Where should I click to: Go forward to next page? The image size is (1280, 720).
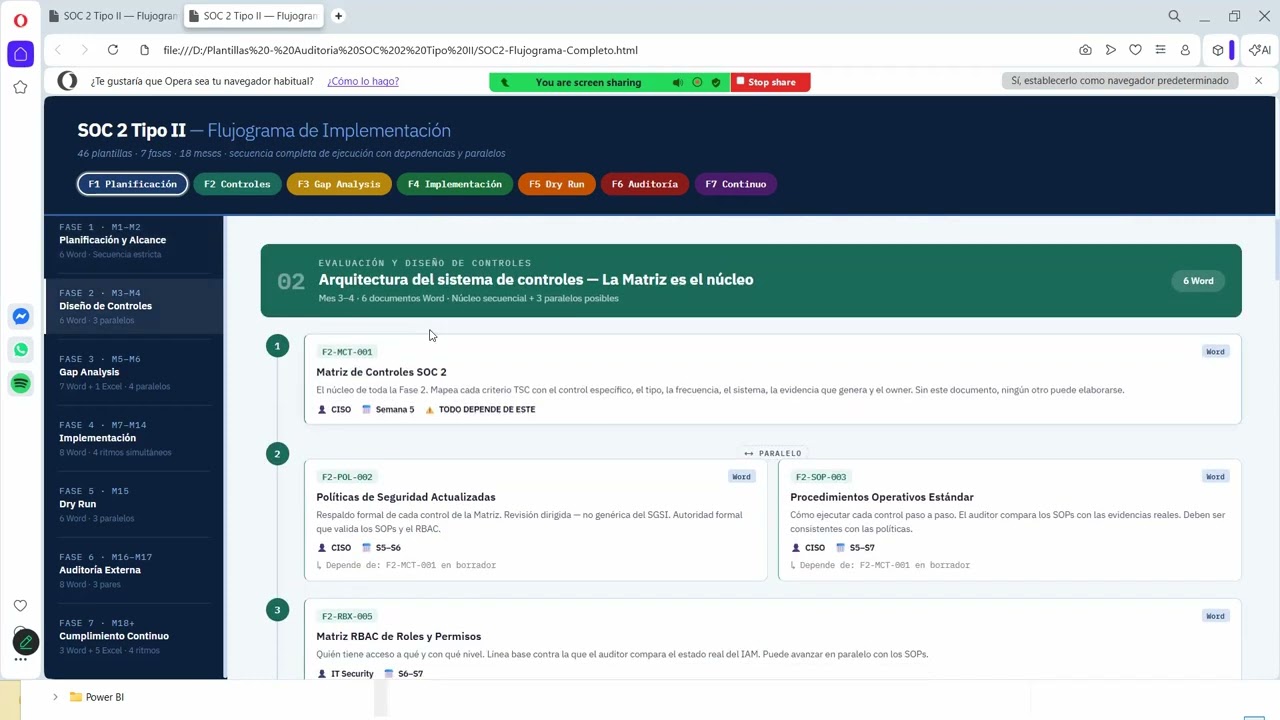84,50
